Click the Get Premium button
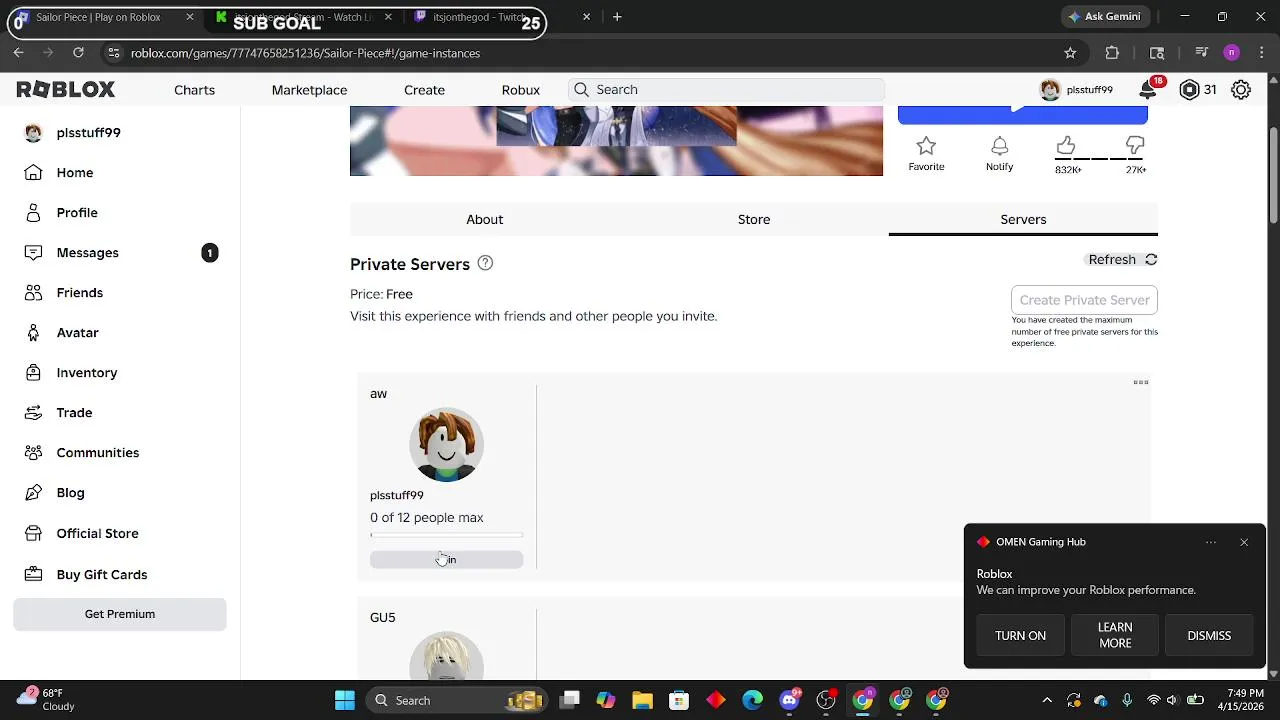Image resolution: width=1280 pixels, height=720 pixels. point(120,614)
